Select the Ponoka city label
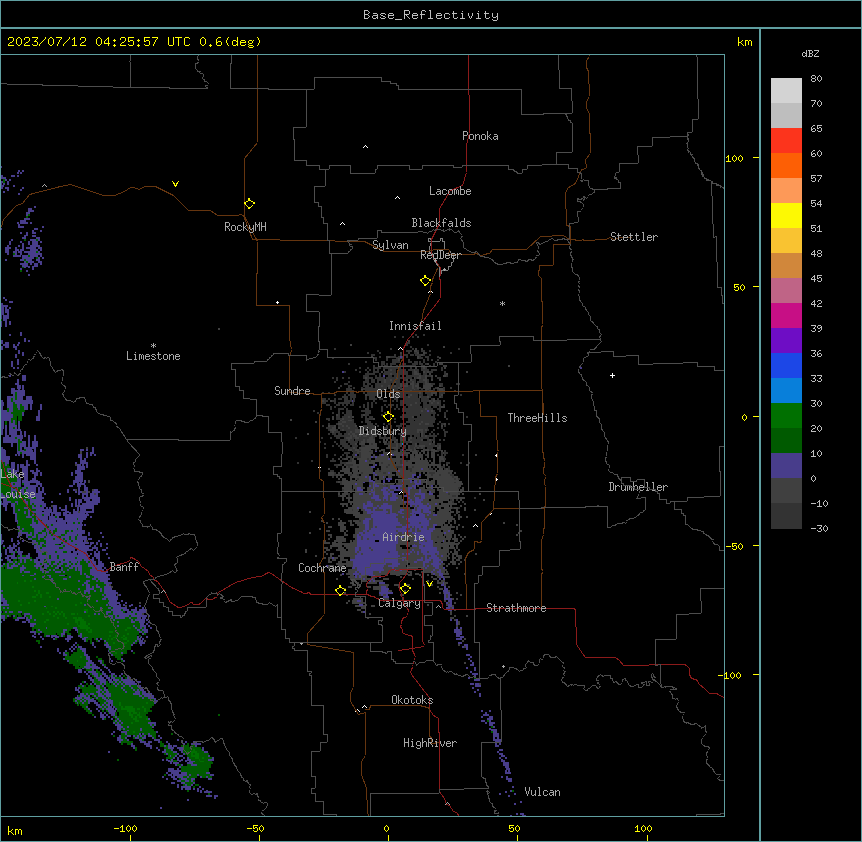The width and height of the screenshot is (862, 842). tap(480, 136)
